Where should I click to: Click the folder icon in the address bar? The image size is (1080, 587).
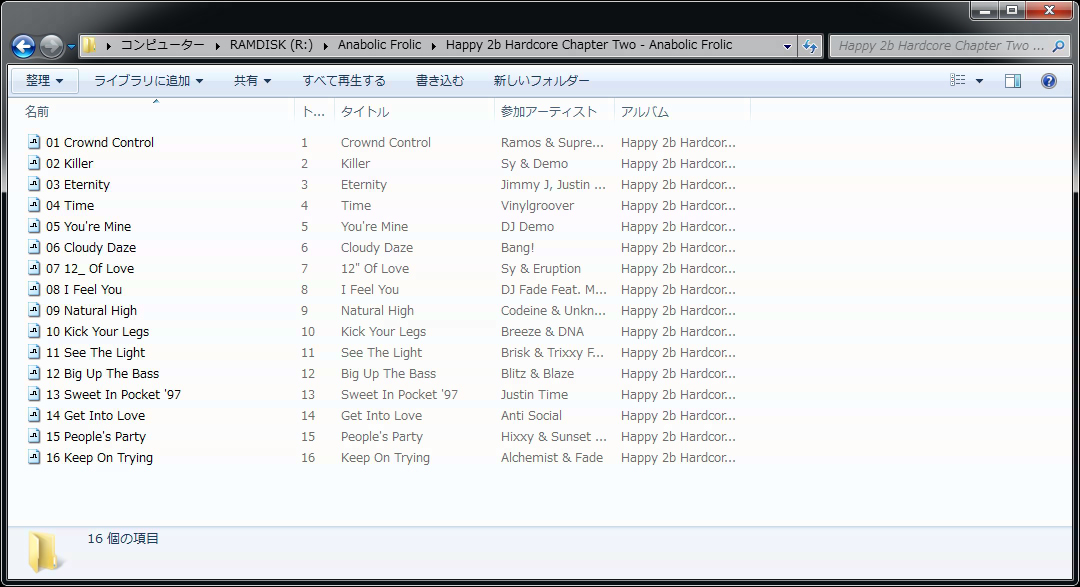click(x=90, y=46)
